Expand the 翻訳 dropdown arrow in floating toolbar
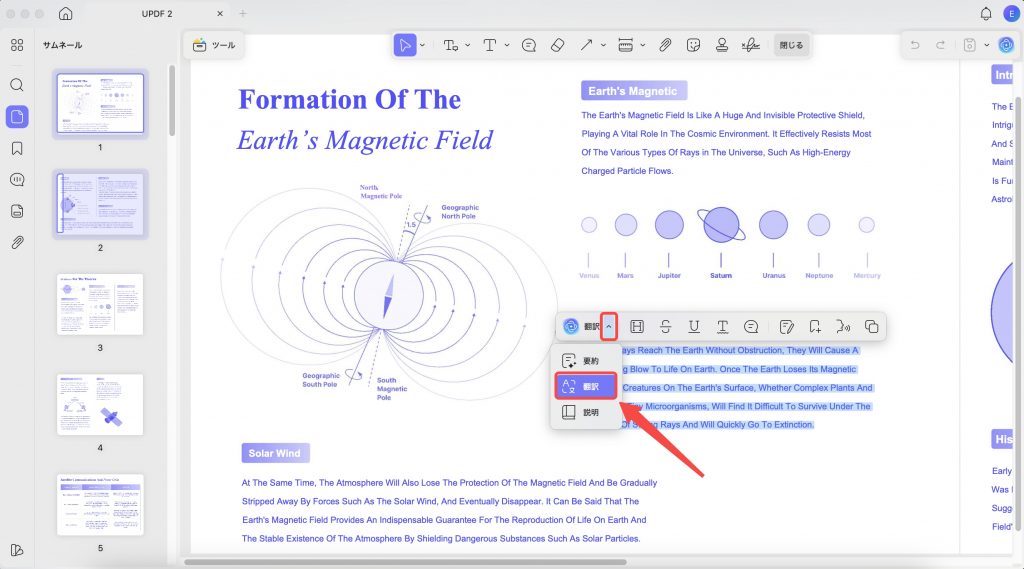The height and width of the screenshot is (569, 1024). tap(609, 326)
